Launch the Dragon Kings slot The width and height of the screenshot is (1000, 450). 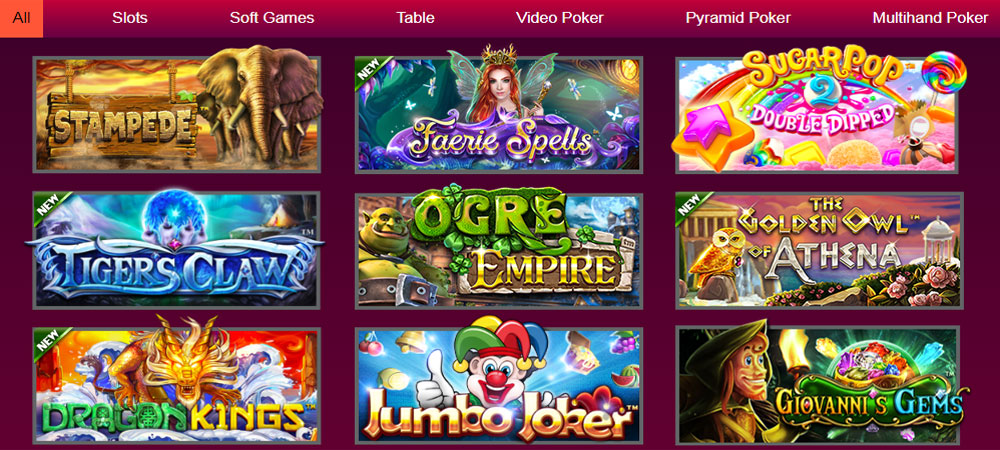[x=177, y=386]
